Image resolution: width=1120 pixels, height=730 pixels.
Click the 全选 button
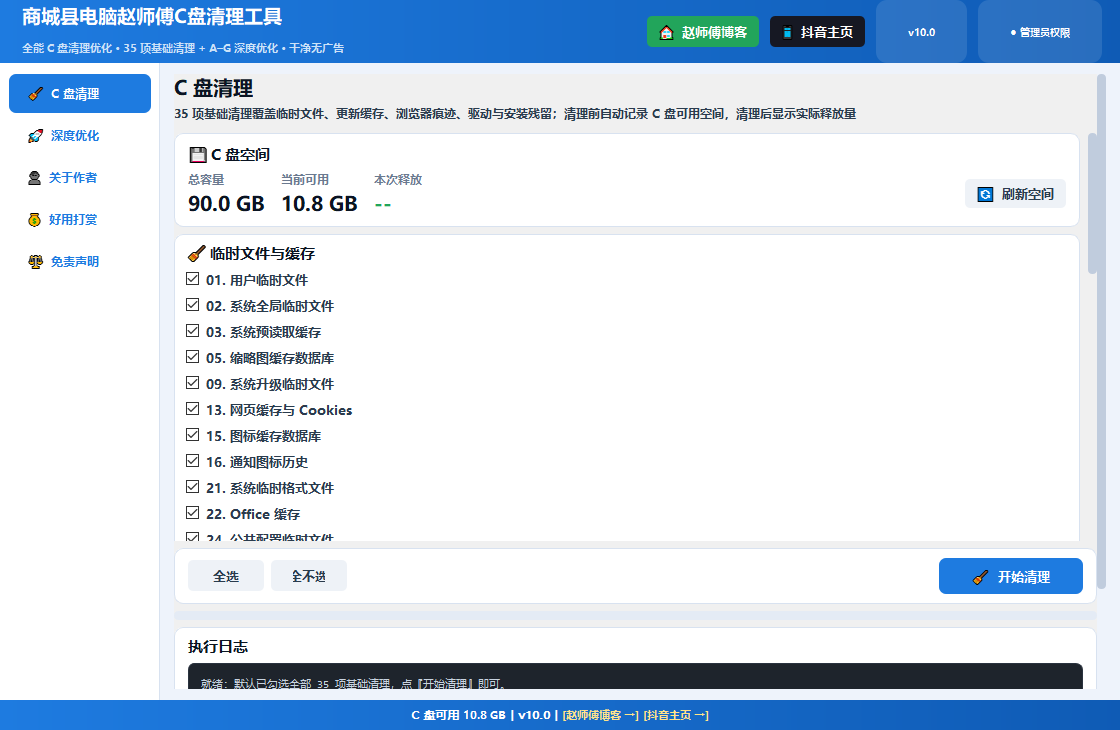click(x=226, y=576)
